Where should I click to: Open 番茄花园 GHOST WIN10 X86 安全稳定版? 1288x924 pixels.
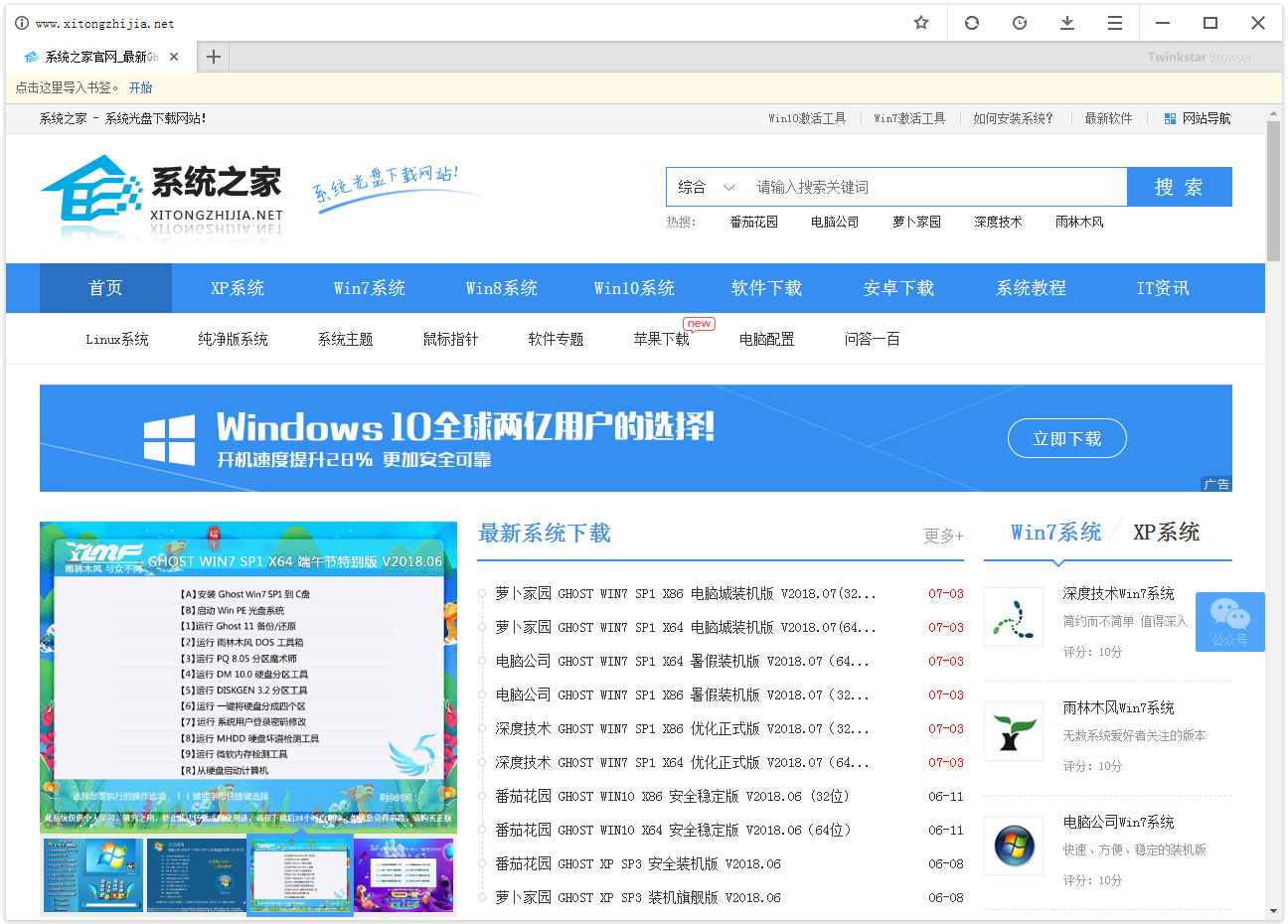pyautogui.click(x=673, y=796)
